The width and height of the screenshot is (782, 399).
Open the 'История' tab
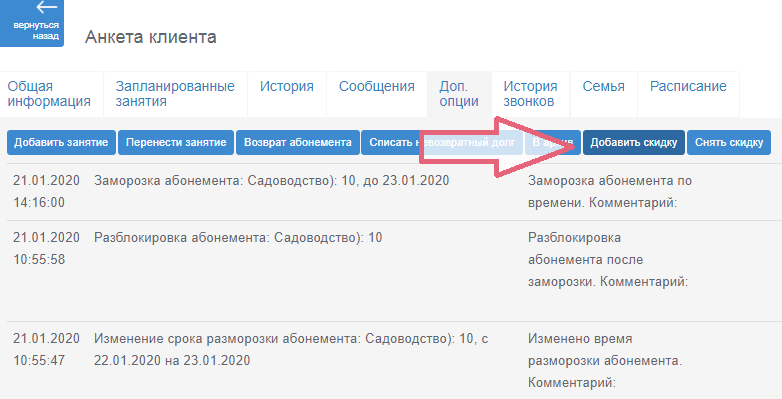pos(287,94)
